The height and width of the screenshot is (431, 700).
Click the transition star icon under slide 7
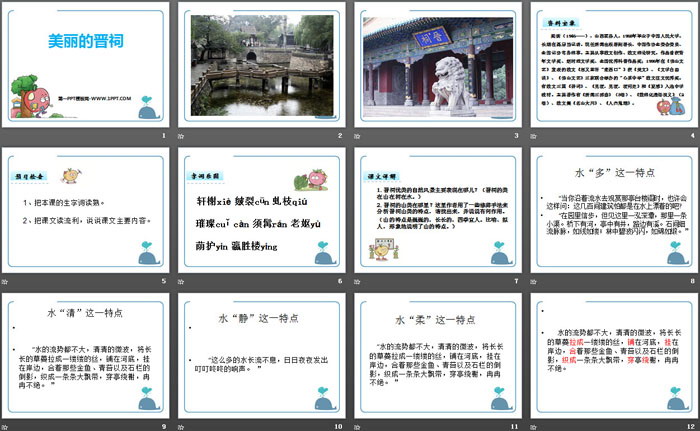pos(358,283)
